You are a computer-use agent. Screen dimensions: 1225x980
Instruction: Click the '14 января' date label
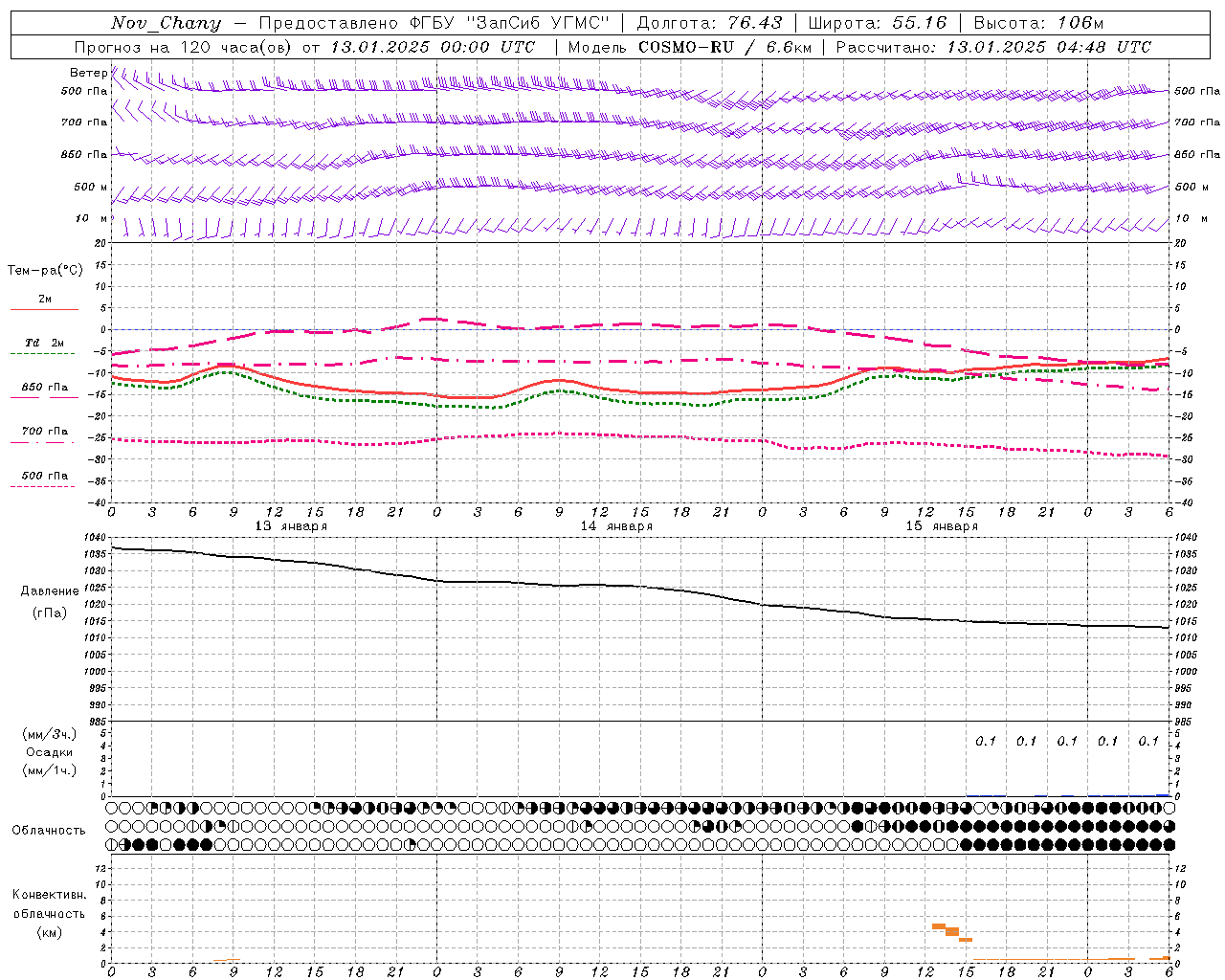pos(616,526)
